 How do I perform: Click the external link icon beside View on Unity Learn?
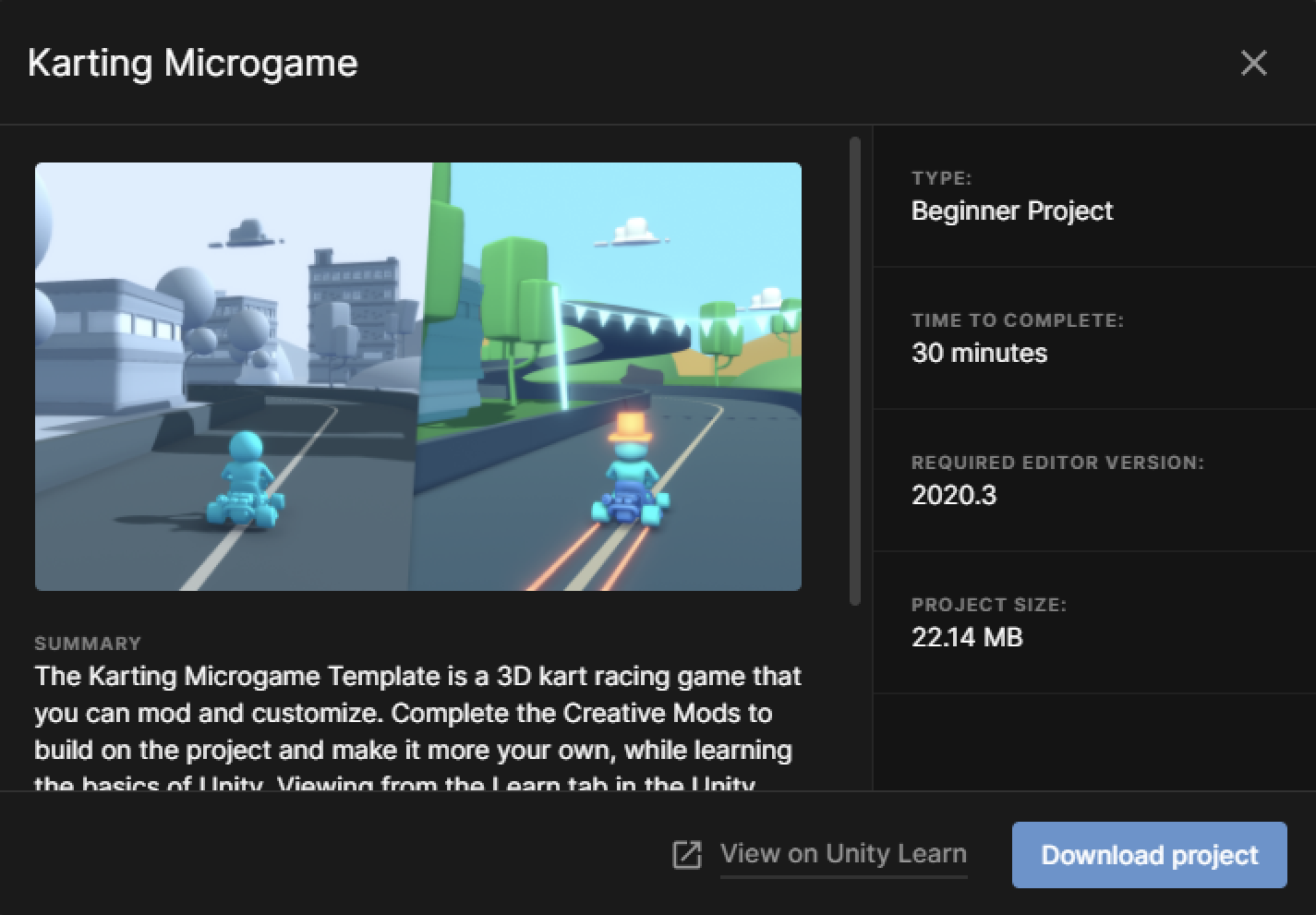687,855
